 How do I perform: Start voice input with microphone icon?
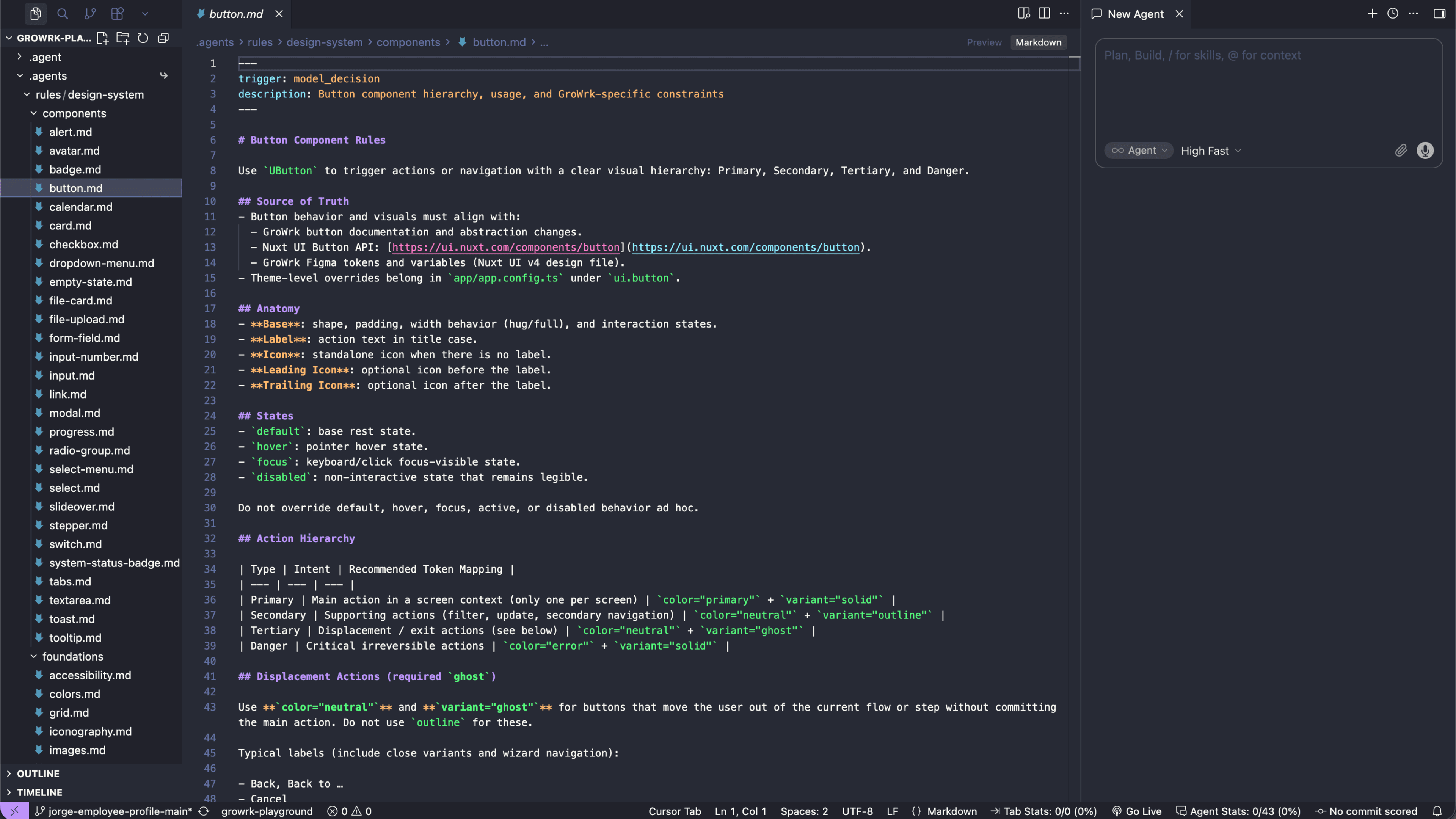[1425, 151]
